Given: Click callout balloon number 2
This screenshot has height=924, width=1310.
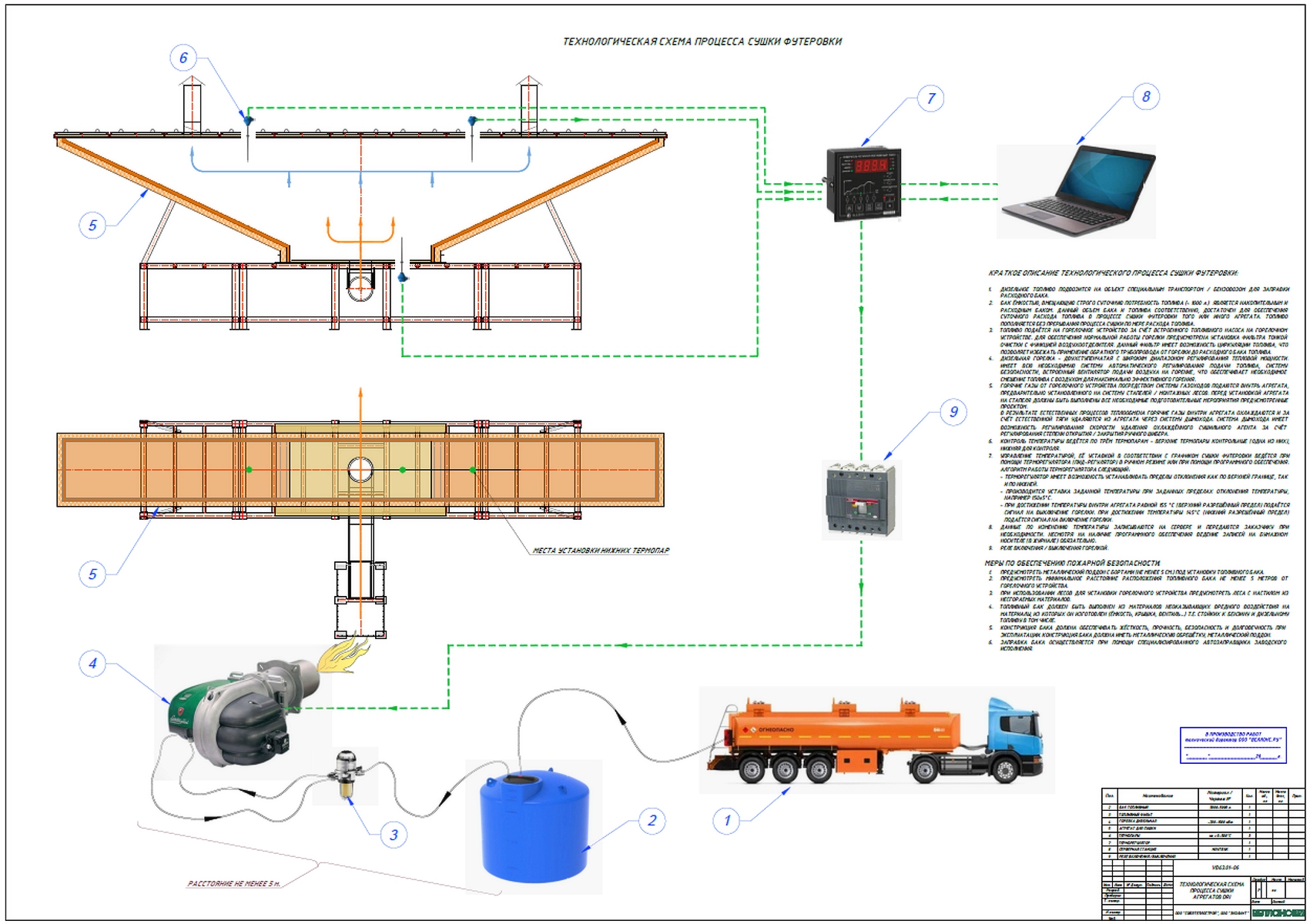Looking at the screenshot, I should (x=652, y=820).
